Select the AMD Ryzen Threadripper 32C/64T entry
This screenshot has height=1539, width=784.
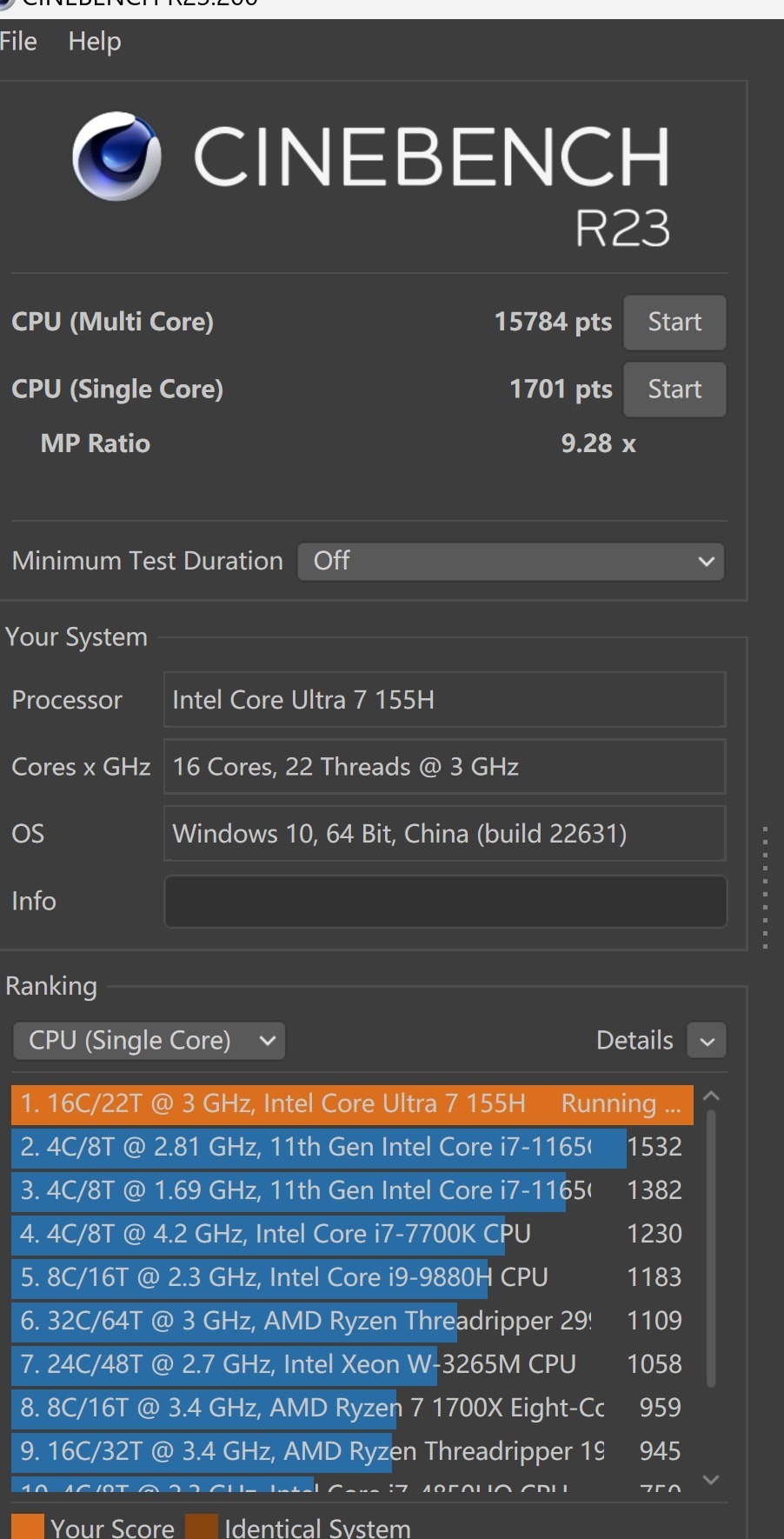click(304, 1320)
